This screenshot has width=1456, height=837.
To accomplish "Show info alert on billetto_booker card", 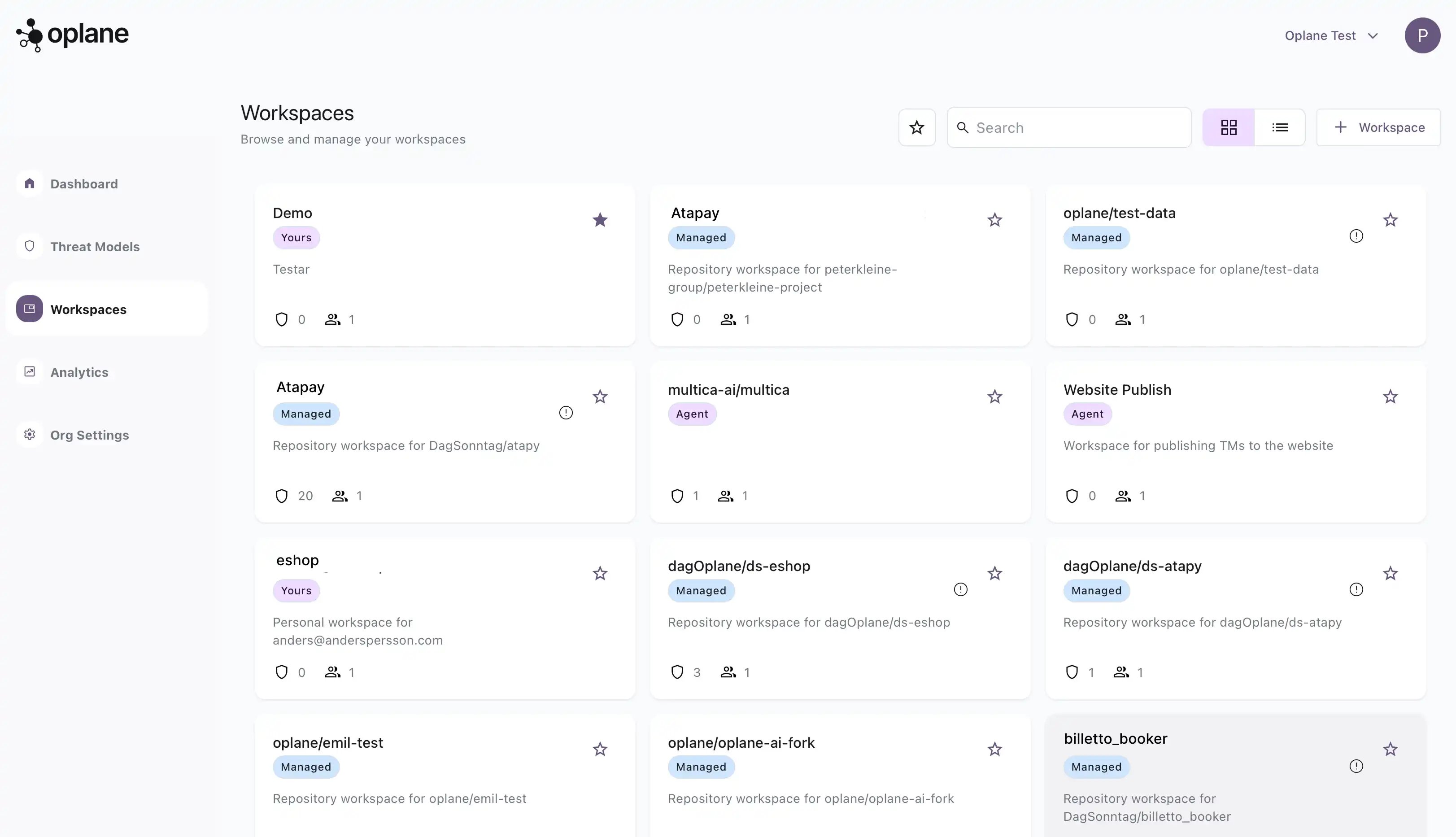I will coord(1356,766).
